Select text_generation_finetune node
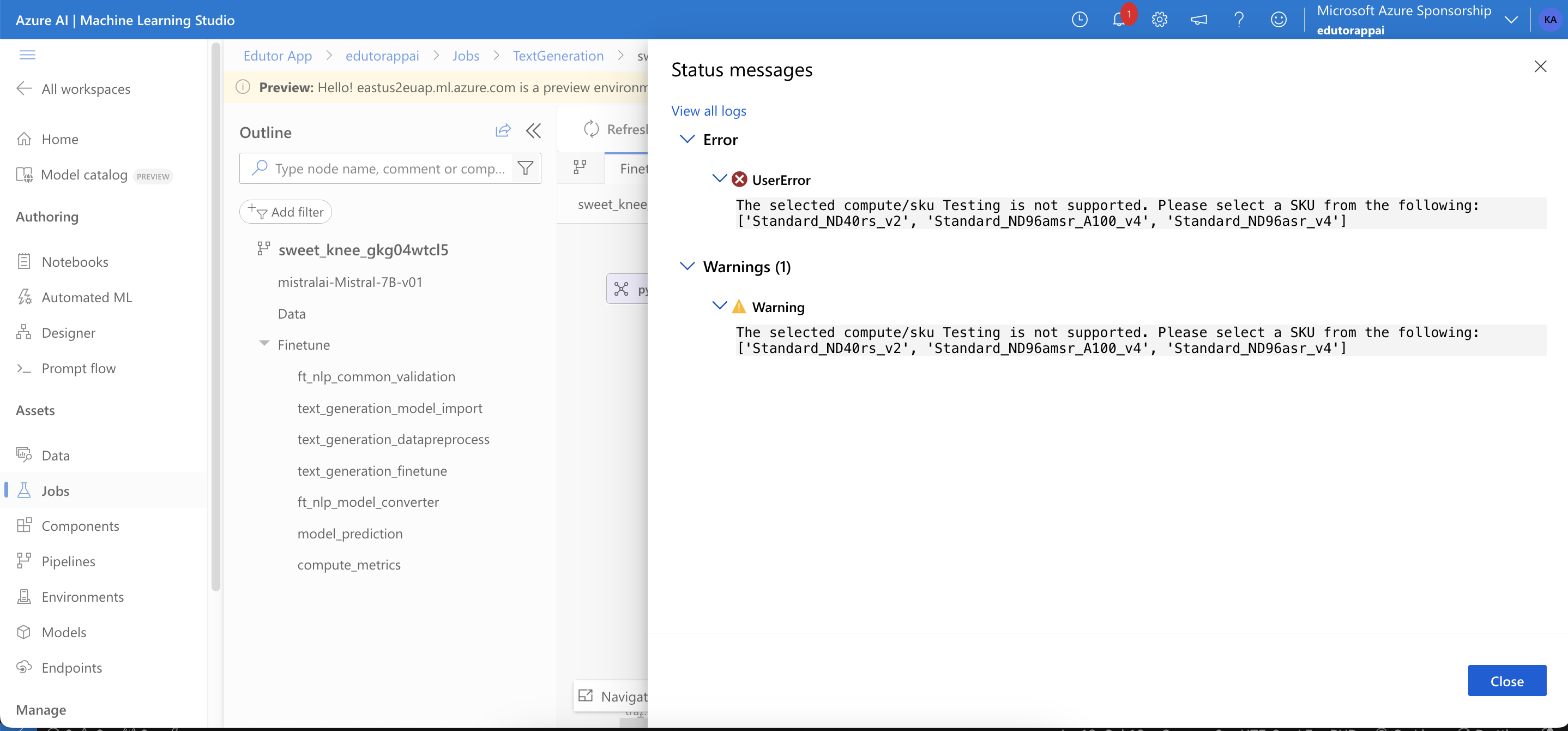Image resolution: width=1568 pixels, height=731 pixels. [372, 470]
